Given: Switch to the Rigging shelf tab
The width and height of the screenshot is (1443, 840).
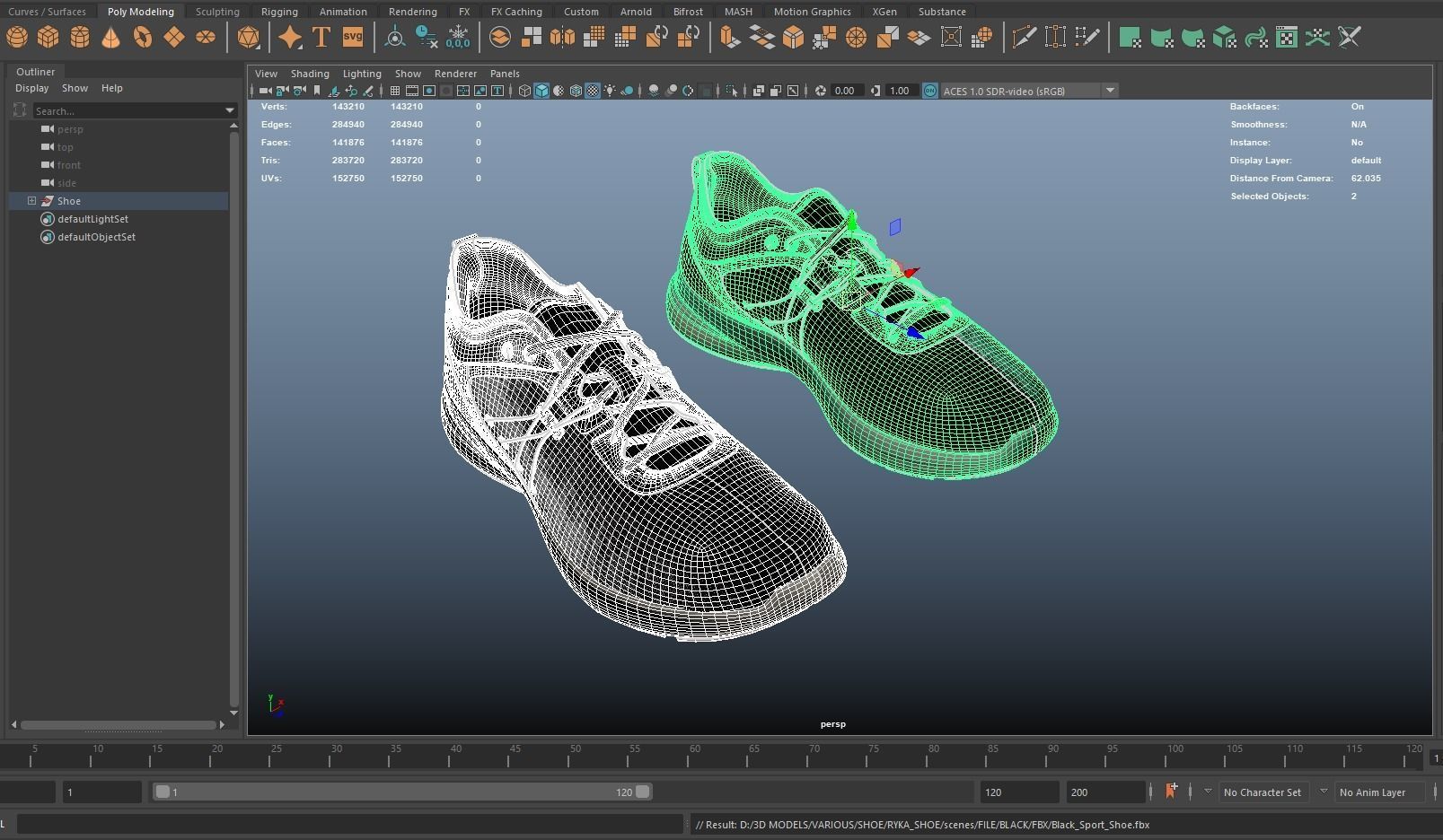Looking at the screenshot, I should click(279, 12).
